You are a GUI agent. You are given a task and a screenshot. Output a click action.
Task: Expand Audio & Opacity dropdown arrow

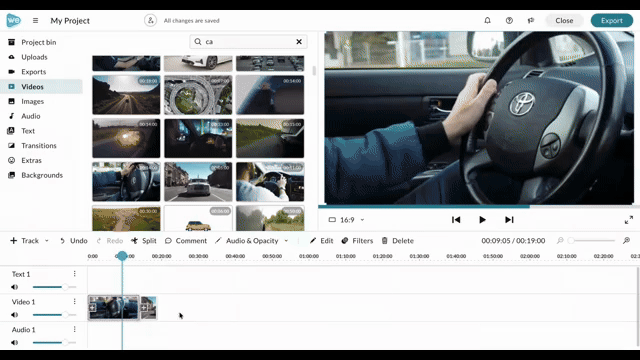point(286,241)
